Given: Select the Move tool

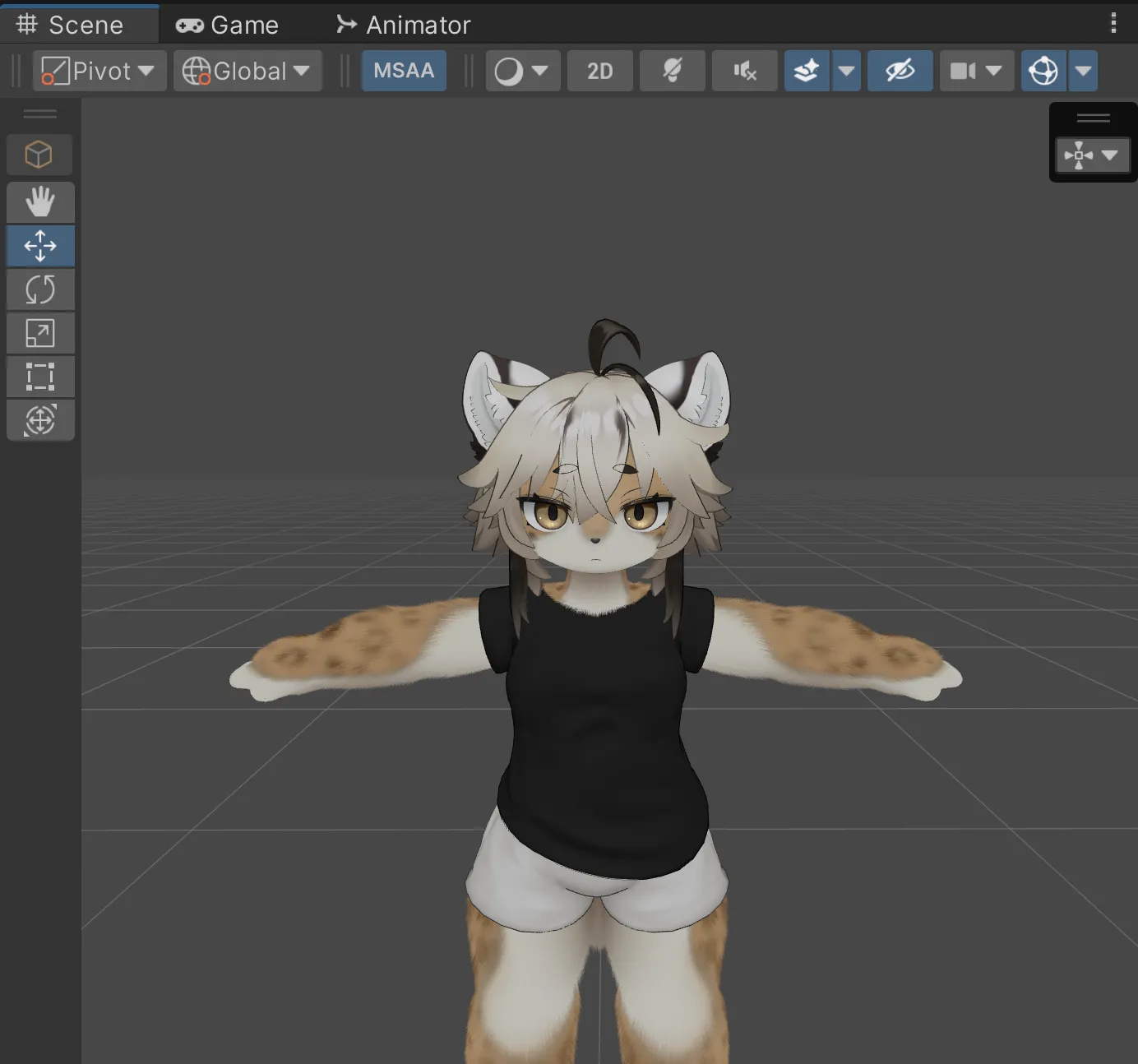Looking at the screenshot, I should (39, 246).
